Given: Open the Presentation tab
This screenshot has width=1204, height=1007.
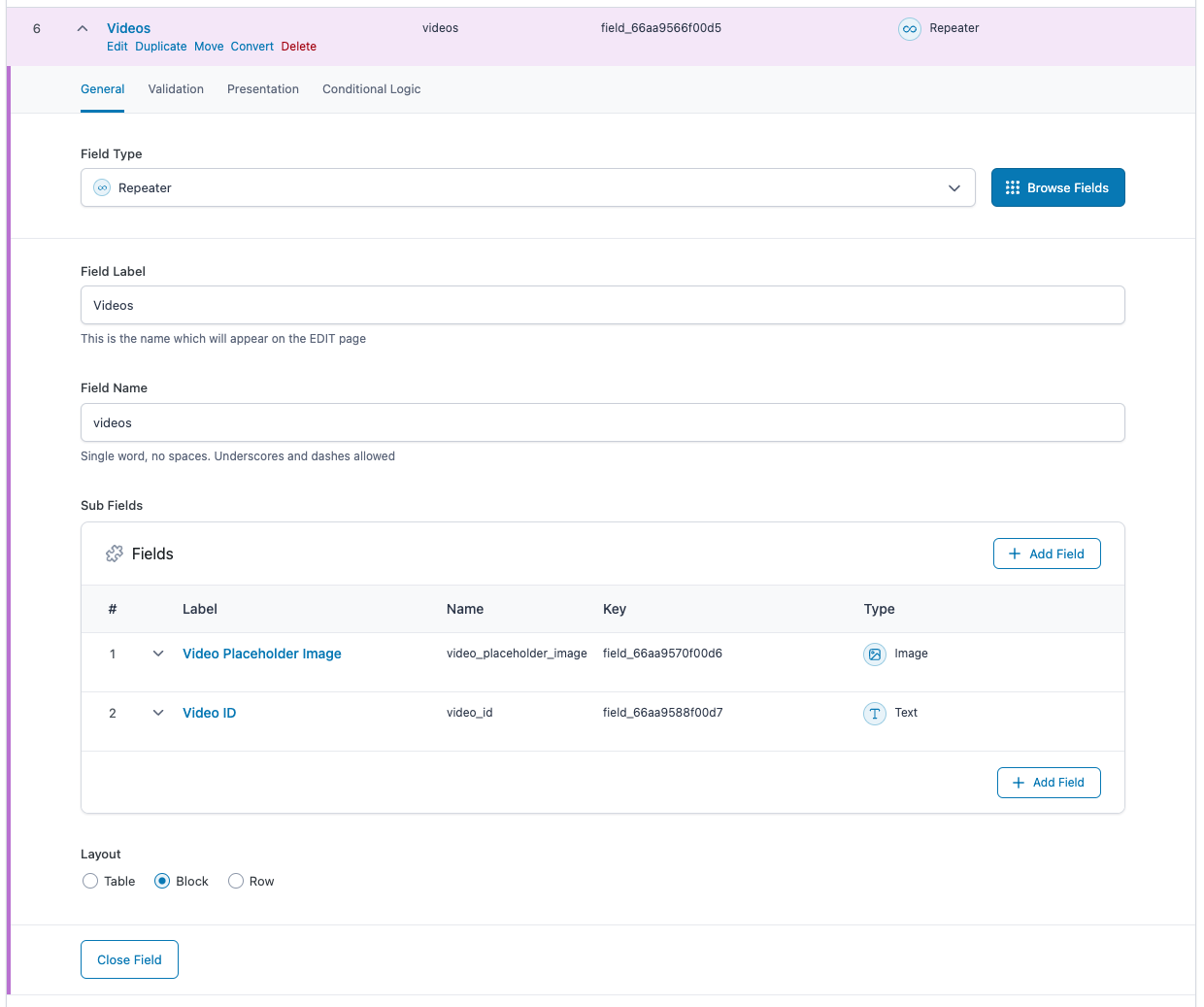Looking at the screenshot, I should 263,89.
